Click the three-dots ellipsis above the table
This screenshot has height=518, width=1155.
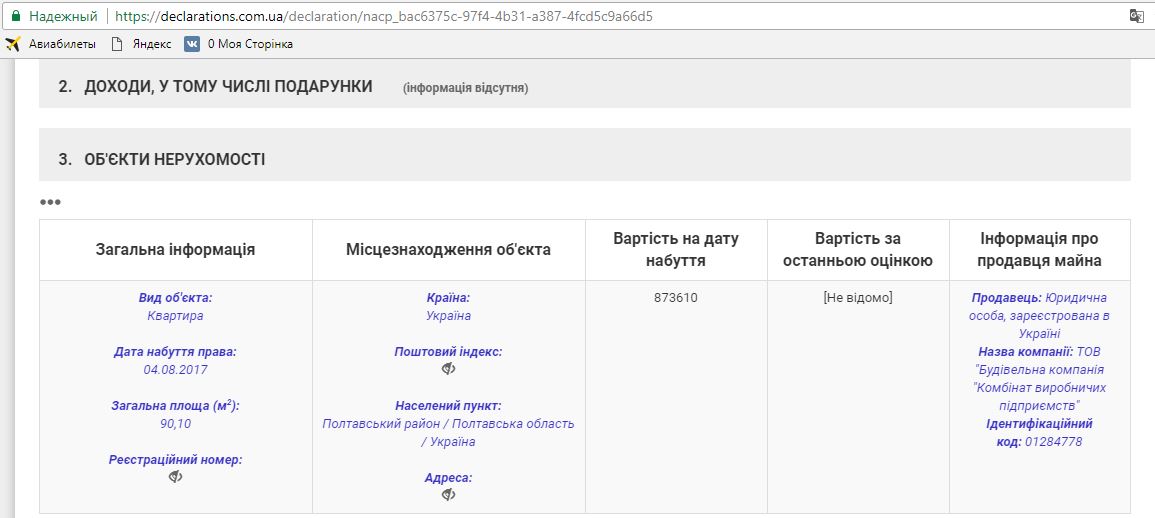click(50, 202)
